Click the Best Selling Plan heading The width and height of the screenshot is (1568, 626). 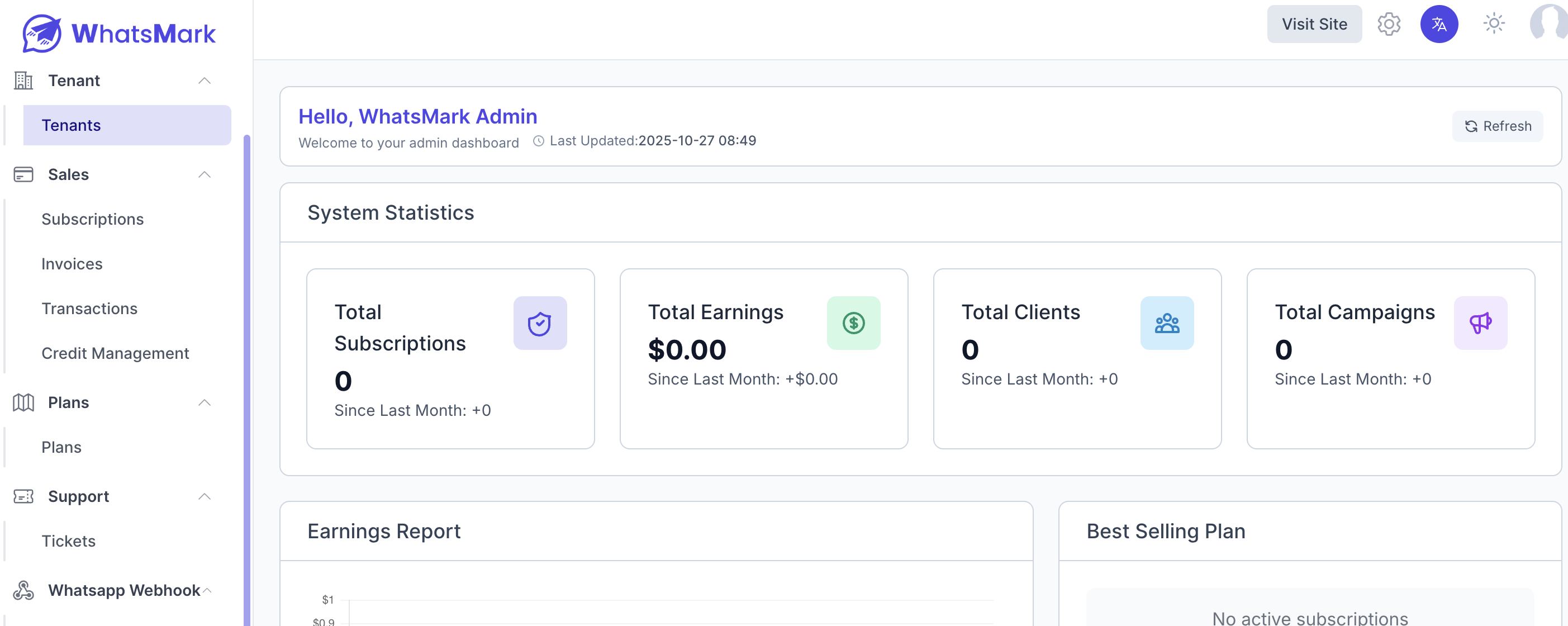pos(1166,532)
